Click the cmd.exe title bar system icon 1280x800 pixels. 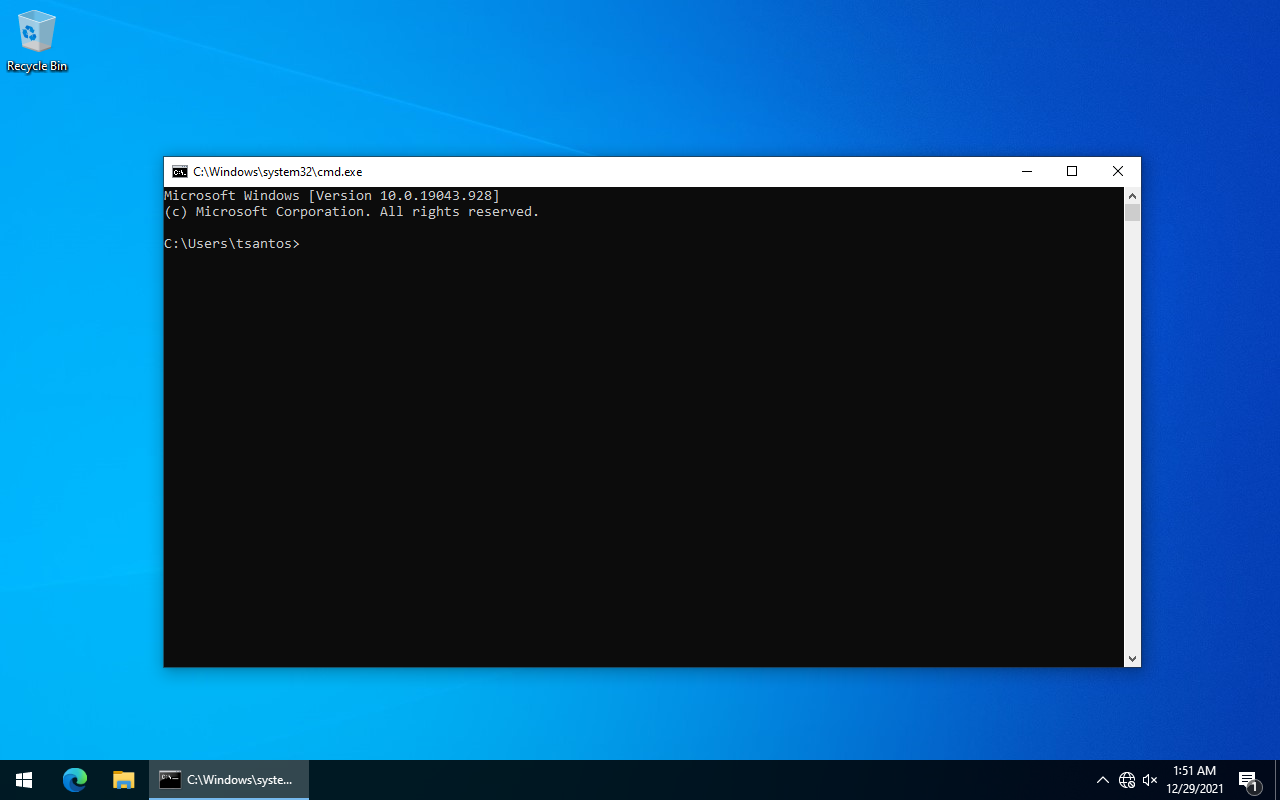tap(180, 172)
